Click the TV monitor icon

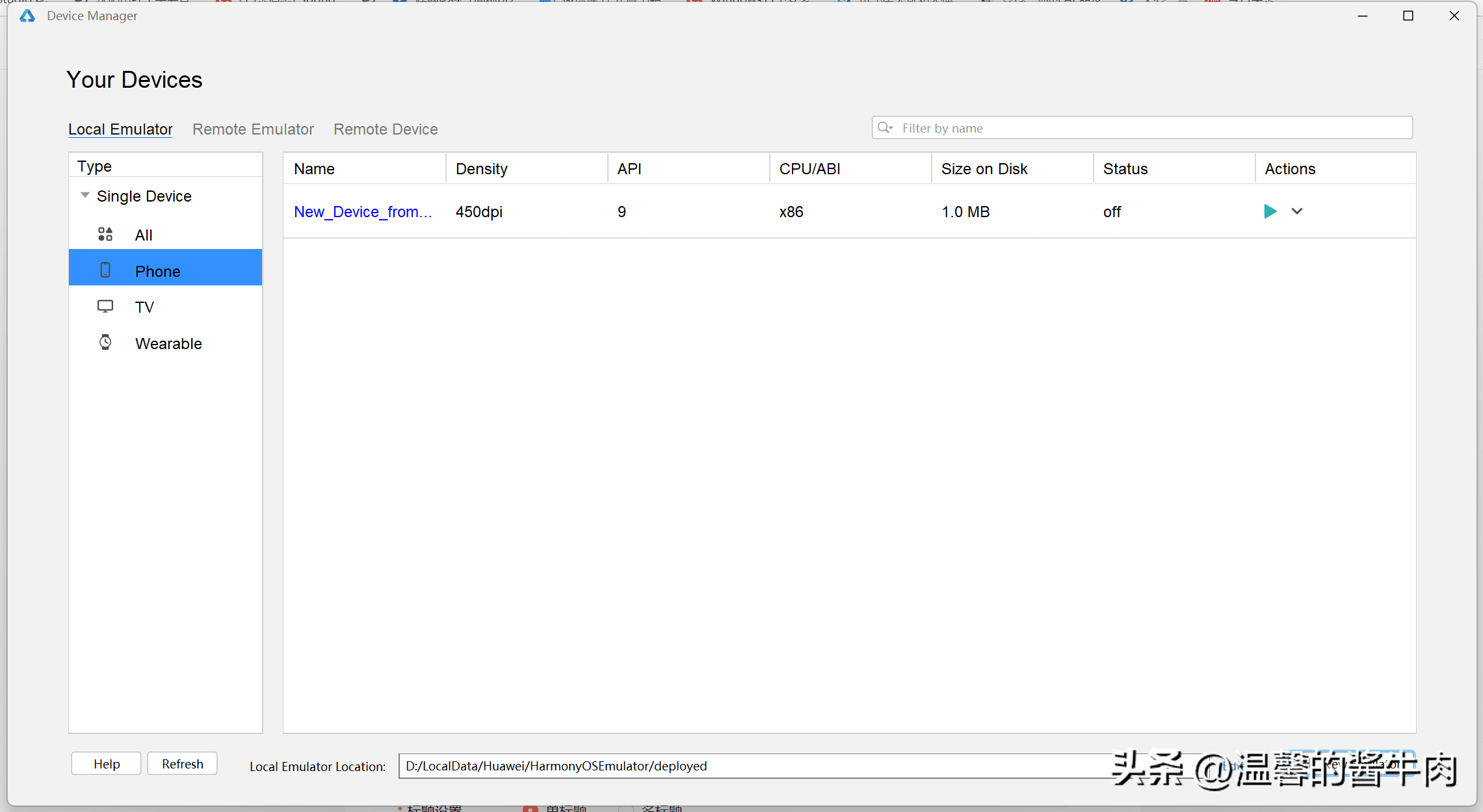click(105, 306)
